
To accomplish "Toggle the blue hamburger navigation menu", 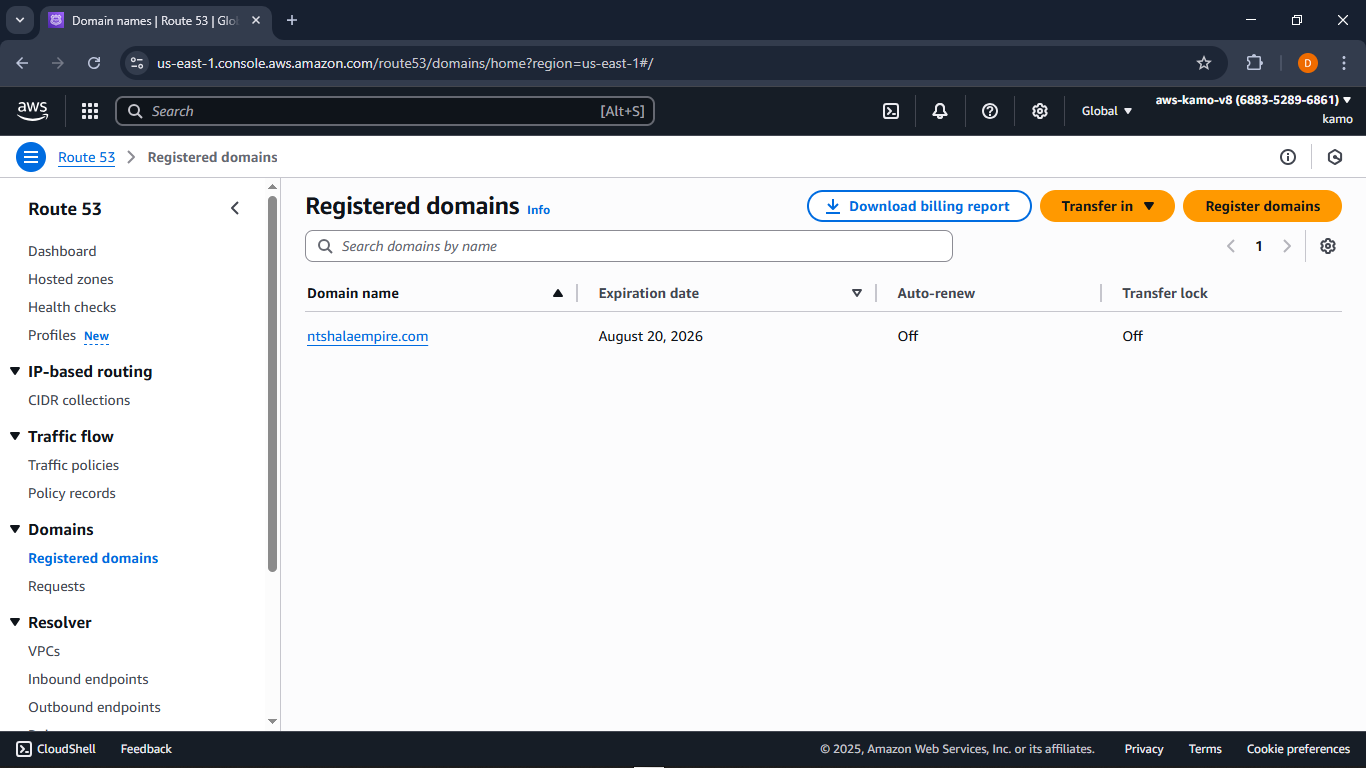I will [31, 157].
